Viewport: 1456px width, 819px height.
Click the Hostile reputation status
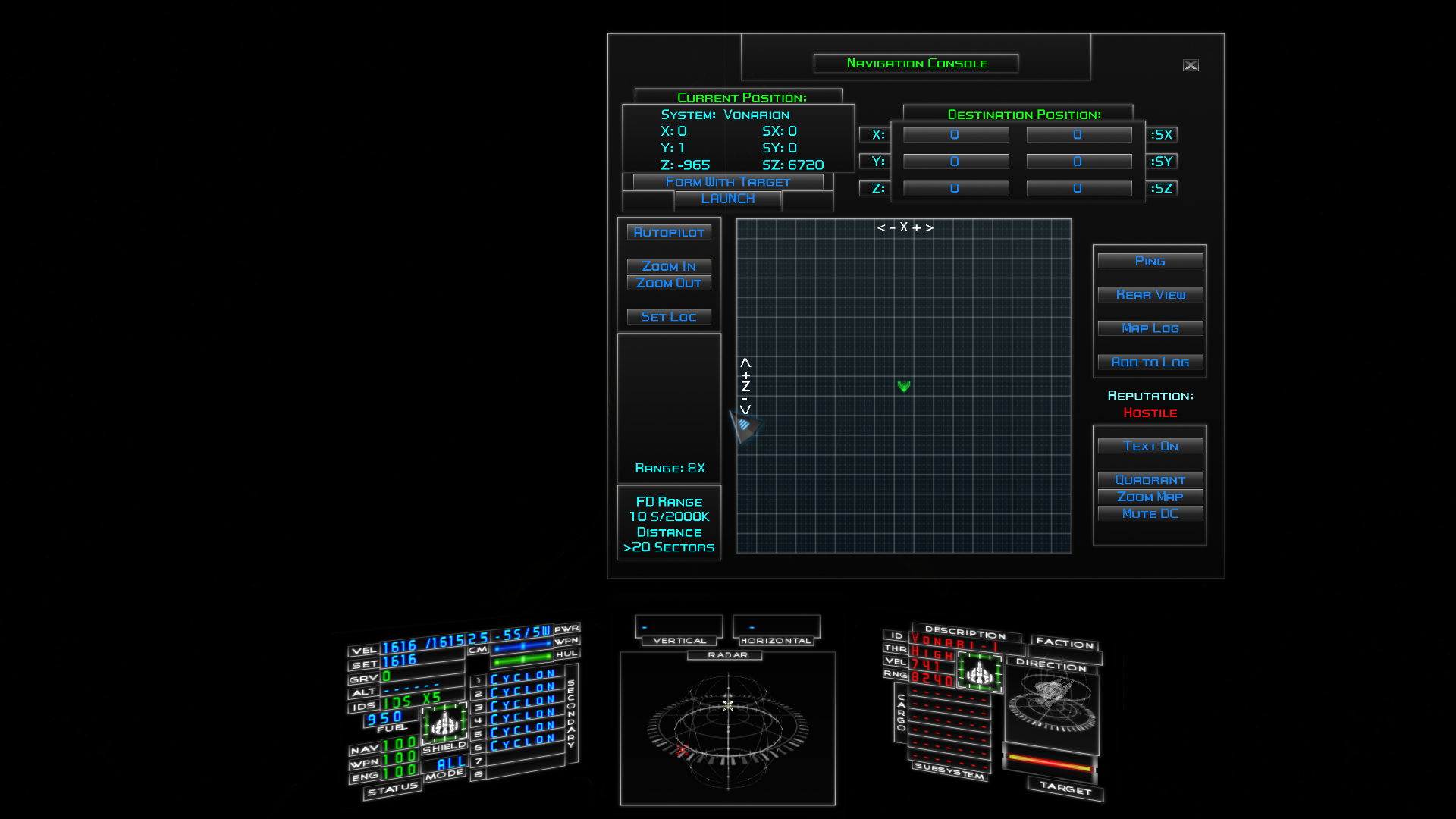click(1150, 413)
